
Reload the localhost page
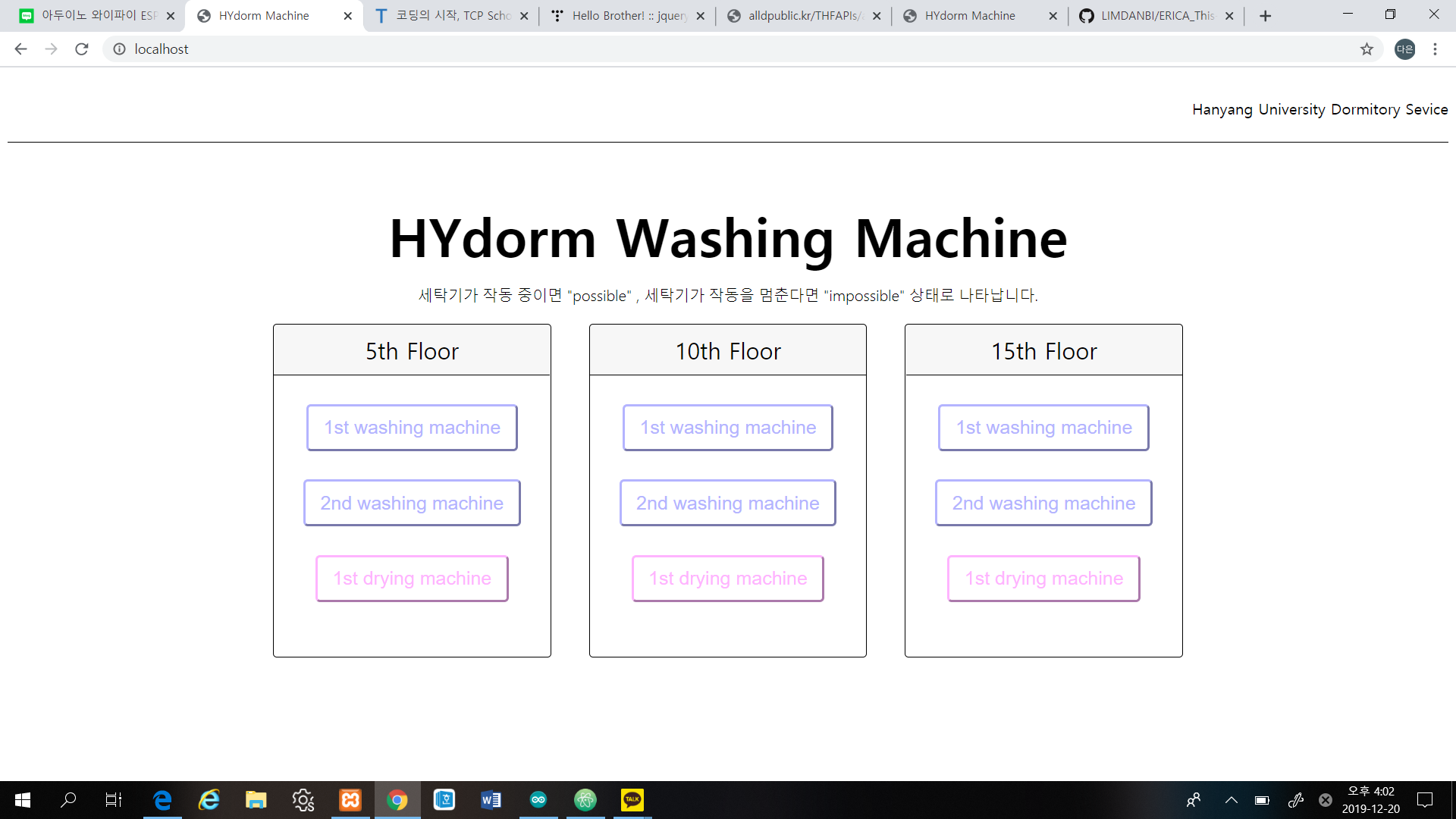pos(82,49)
